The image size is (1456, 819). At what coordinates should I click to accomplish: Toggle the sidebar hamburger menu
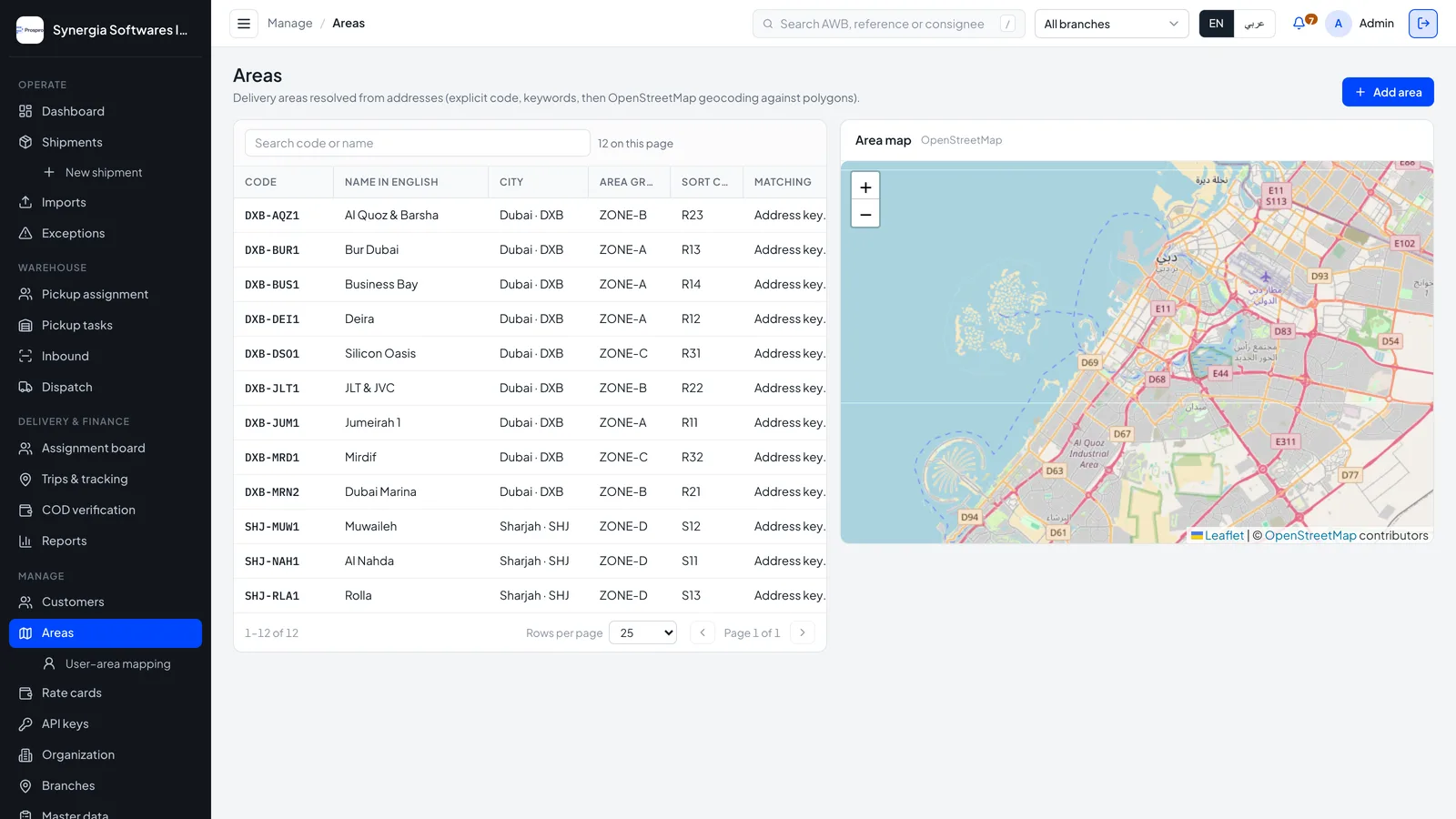(244, 24)
